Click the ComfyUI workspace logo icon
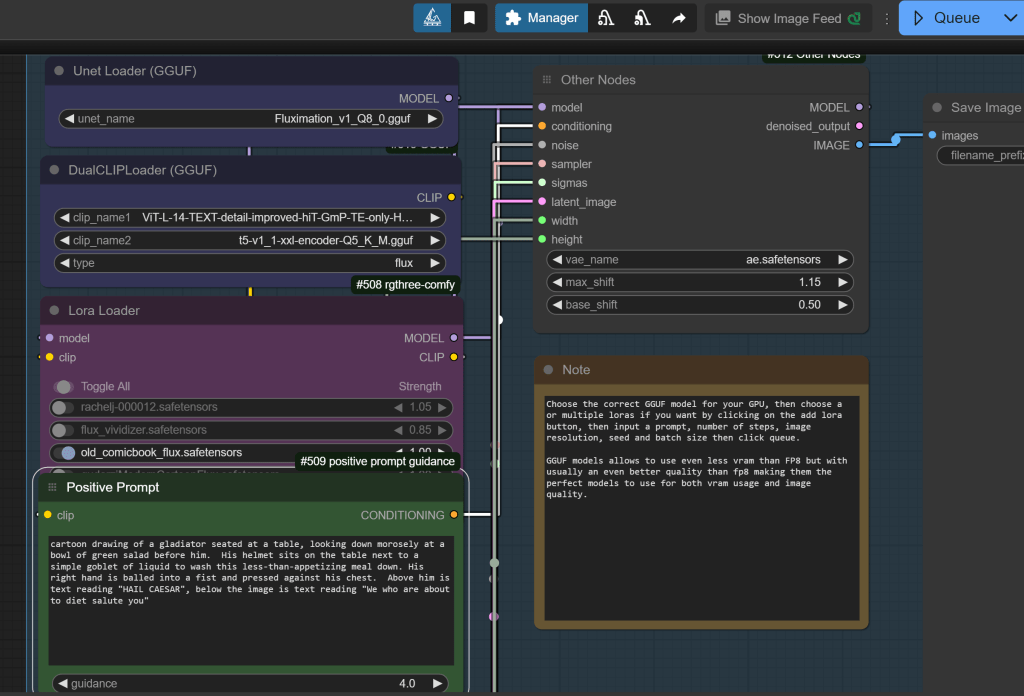Image resolution: width=1024 pixels, height=696 pixels. pos(432,18)
